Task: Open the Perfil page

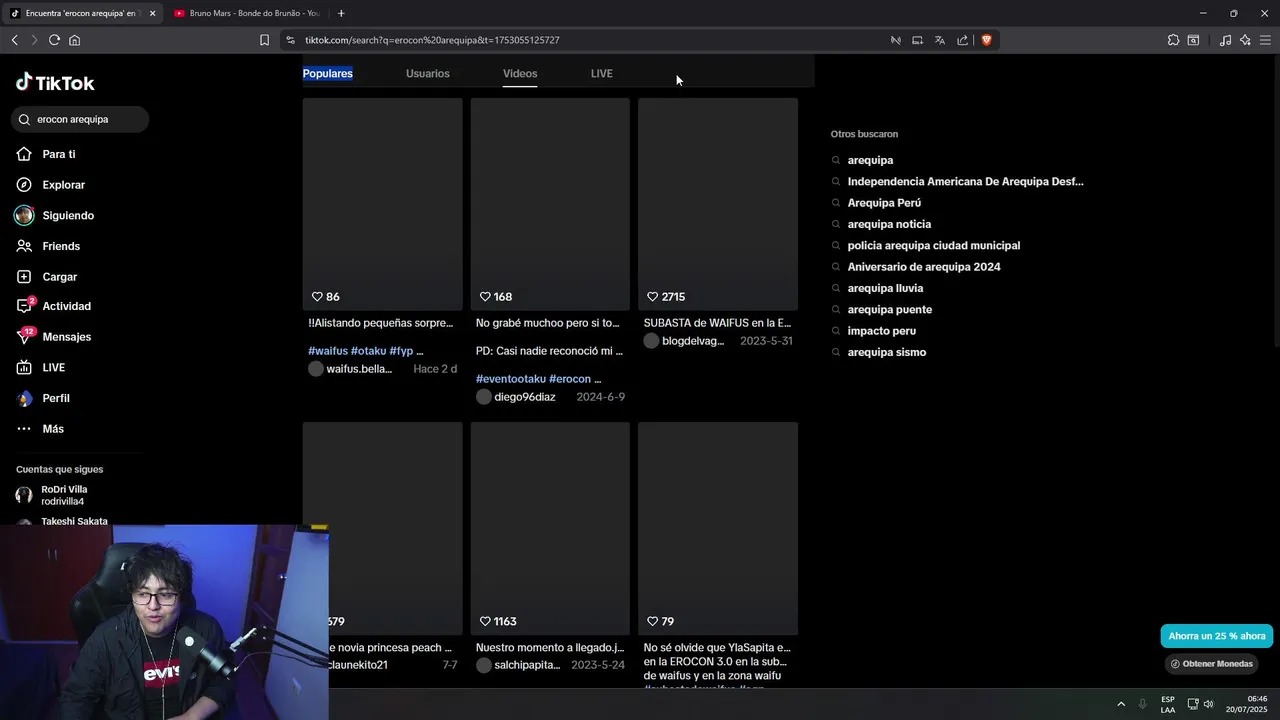Action: pos(43,398)
